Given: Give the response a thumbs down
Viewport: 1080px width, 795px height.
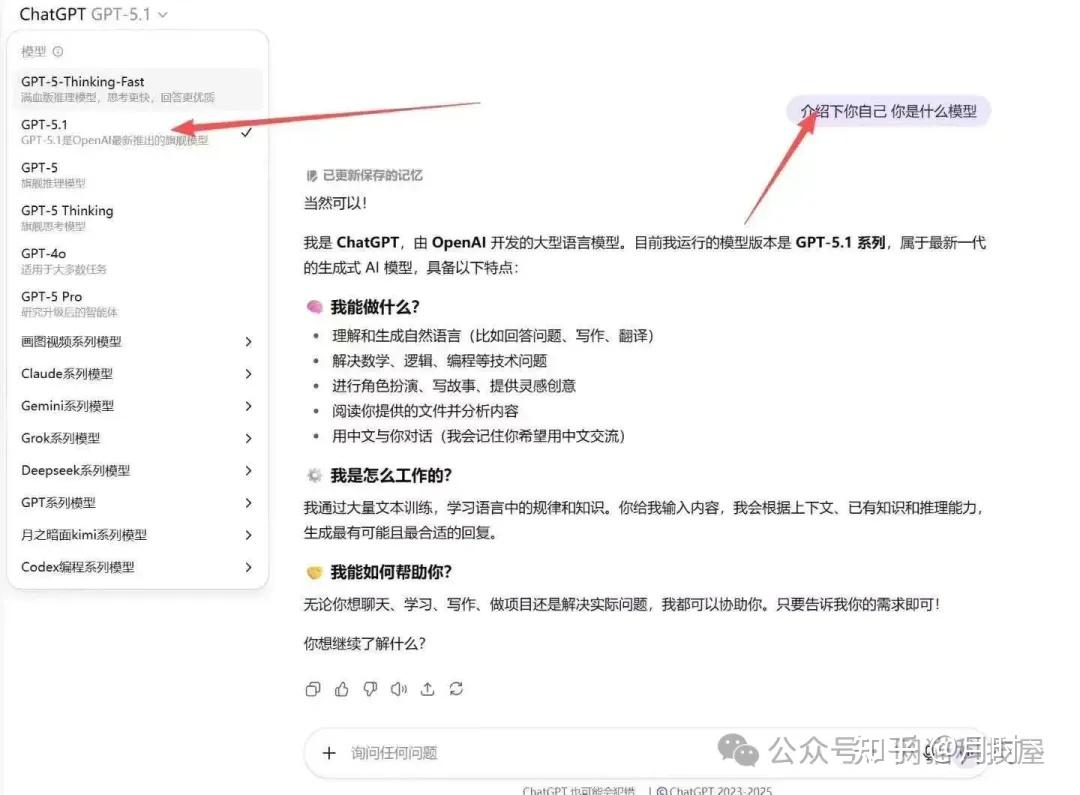Looking at the screenshot, I should tap(371, 689).
